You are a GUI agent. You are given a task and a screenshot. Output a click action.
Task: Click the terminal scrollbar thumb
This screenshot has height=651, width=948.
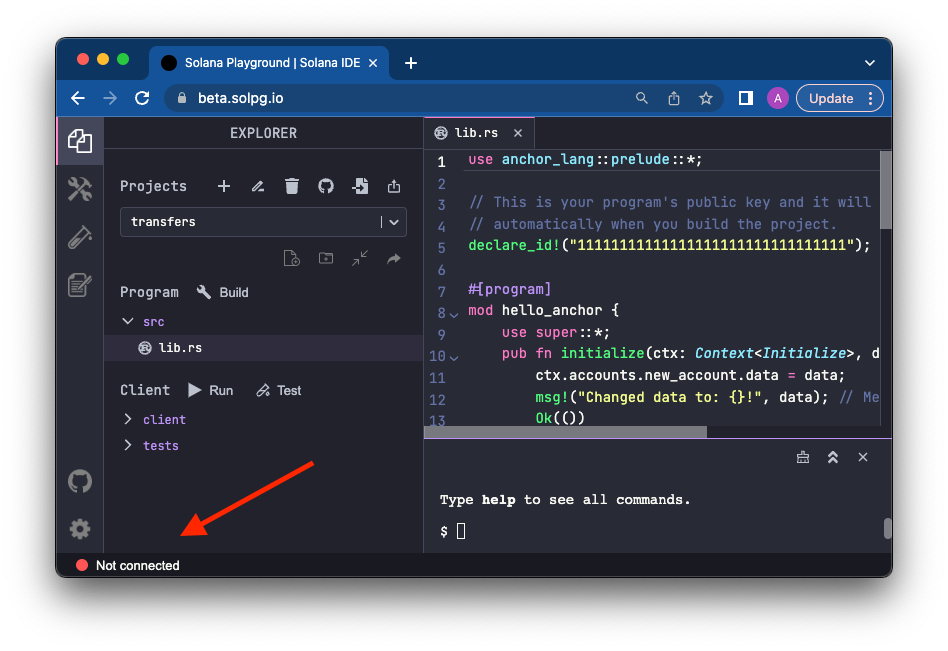[887, 528]
